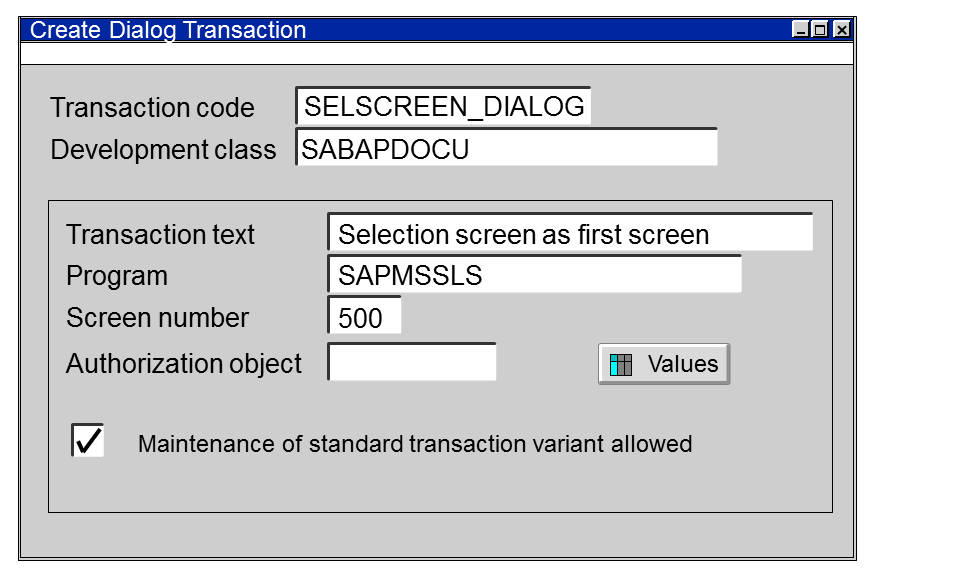Focus the Screen number field showing 500
This screenshot has height=576, width=960.
[365, 318]
